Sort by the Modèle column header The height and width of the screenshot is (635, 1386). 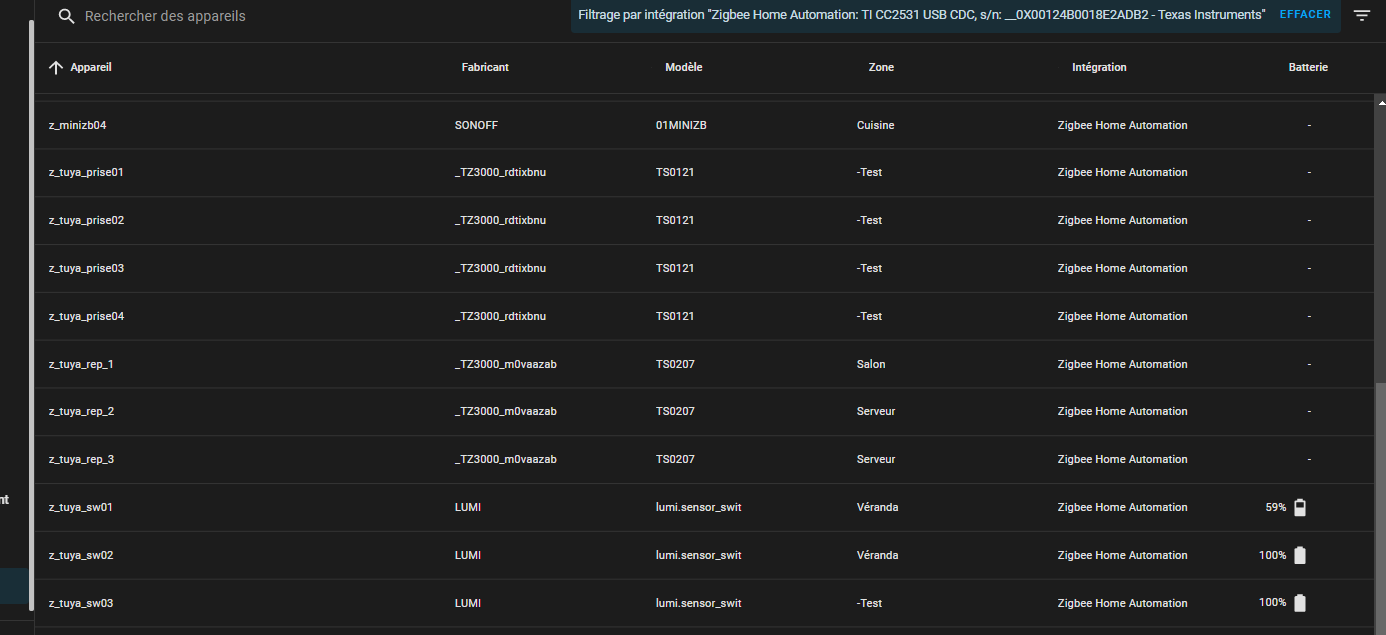(684, 67)
